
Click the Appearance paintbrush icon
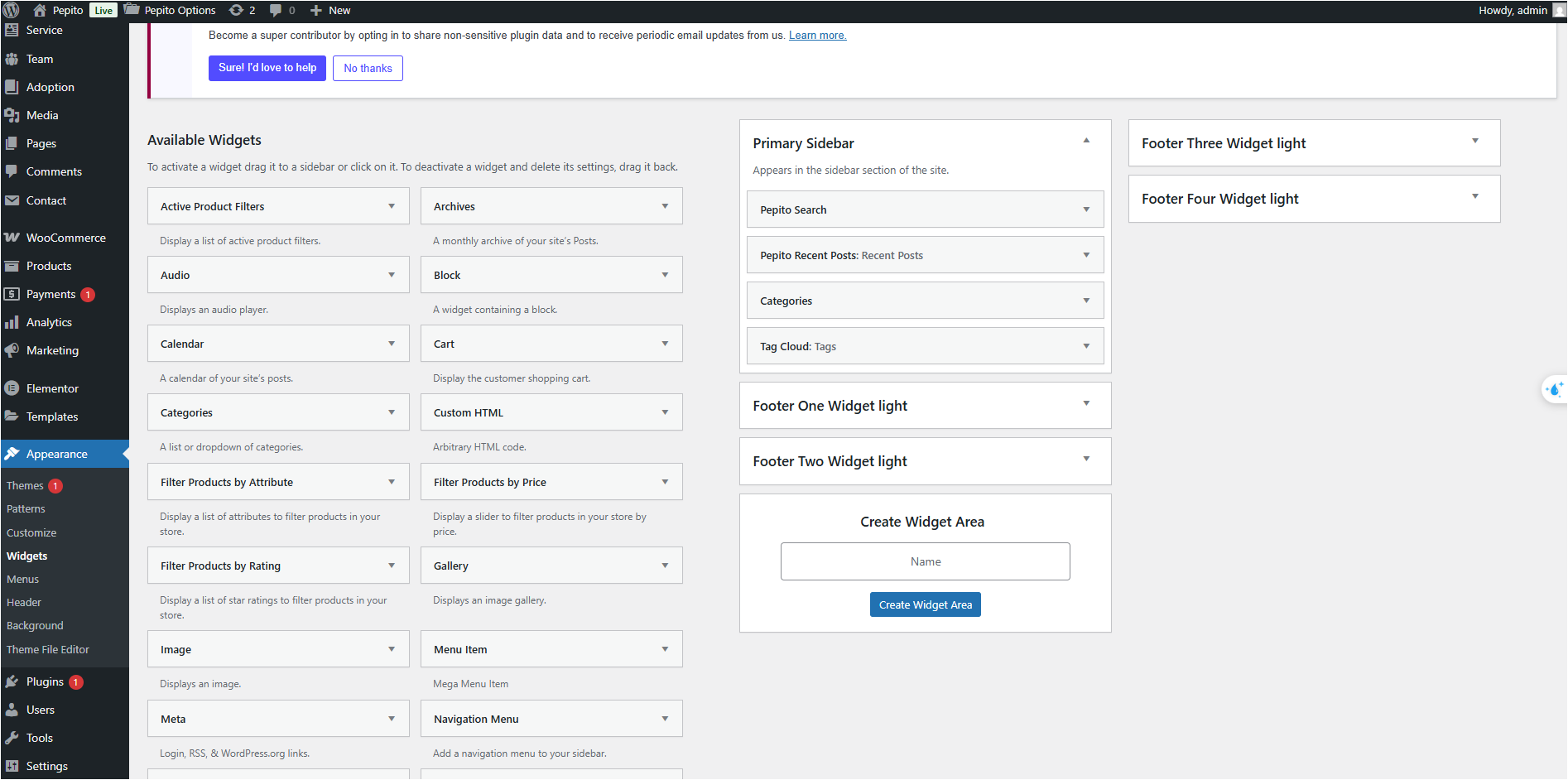[x=12, y=454]
